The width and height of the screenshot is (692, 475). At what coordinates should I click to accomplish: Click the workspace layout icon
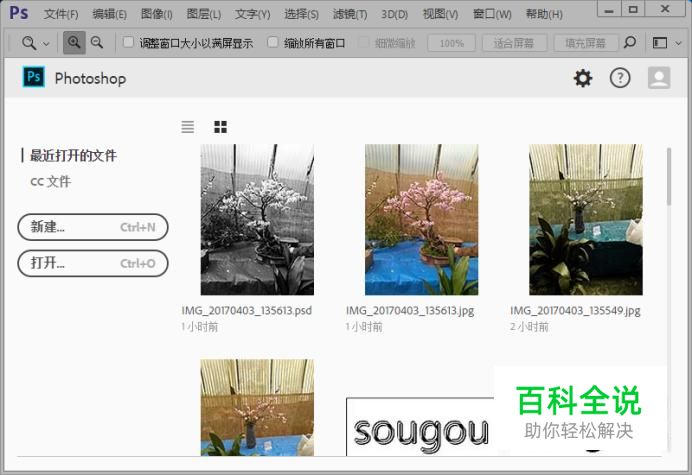660,43
